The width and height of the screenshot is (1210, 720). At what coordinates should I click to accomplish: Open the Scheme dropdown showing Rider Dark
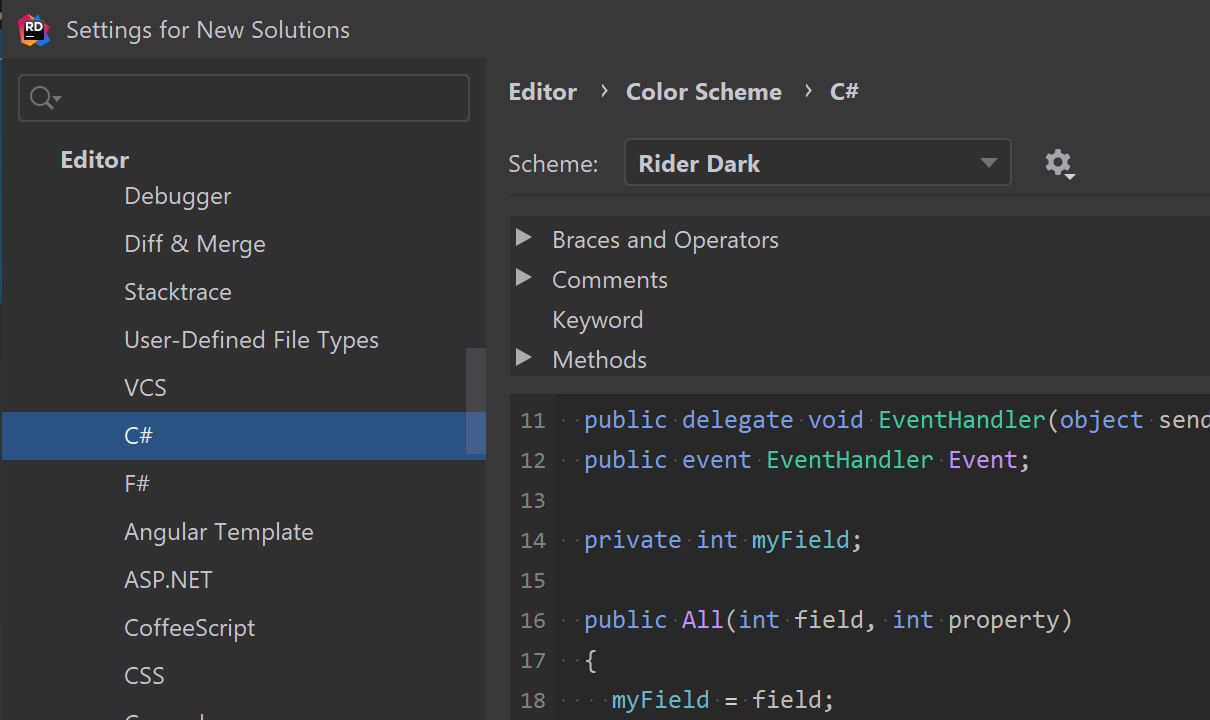coord(817,163)
